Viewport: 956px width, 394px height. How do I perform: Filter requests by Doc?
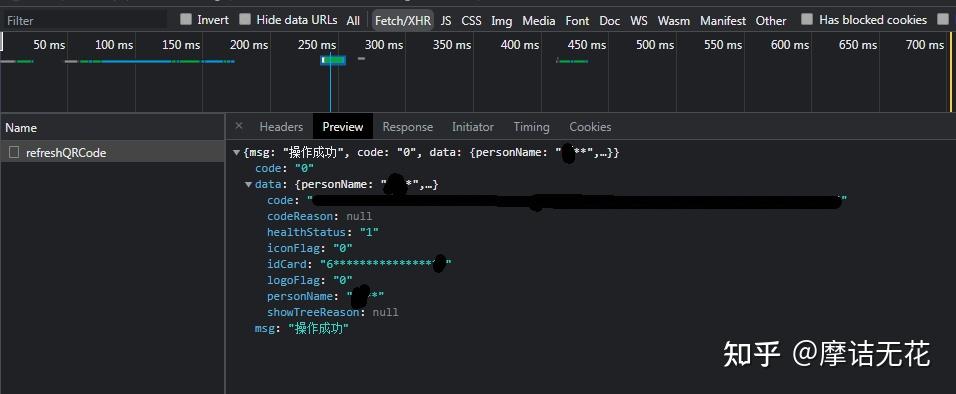(610, 21)
